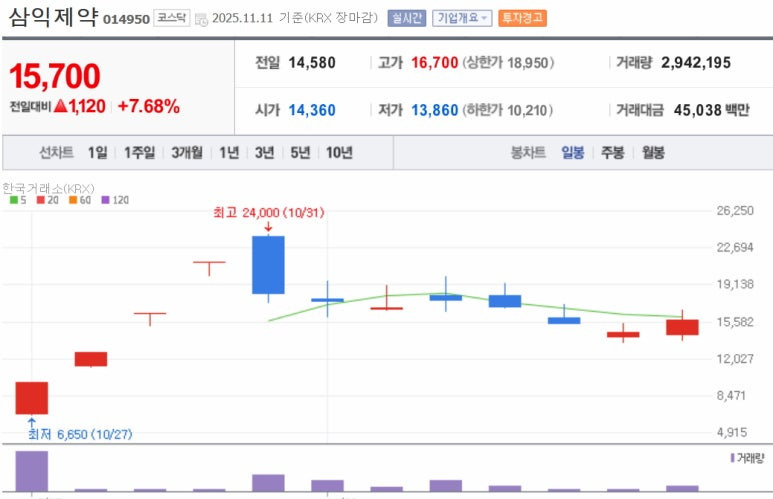The width and height of the screenshot is (773, 499).
Task: Click the red 20-day moving average swatch
Action: [41, 200]
